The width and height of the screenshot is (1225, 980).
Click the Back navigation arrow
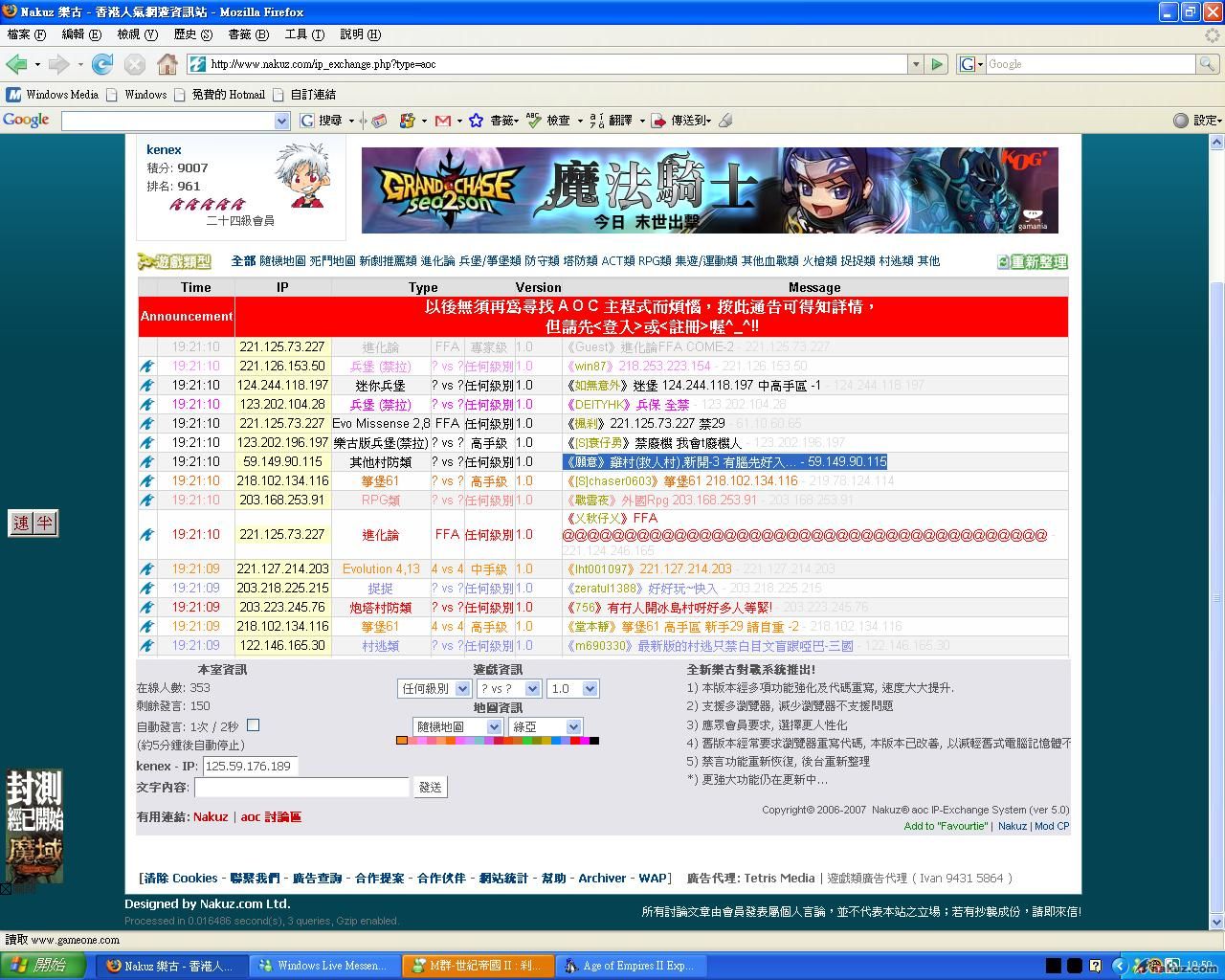tap(16, 64)
